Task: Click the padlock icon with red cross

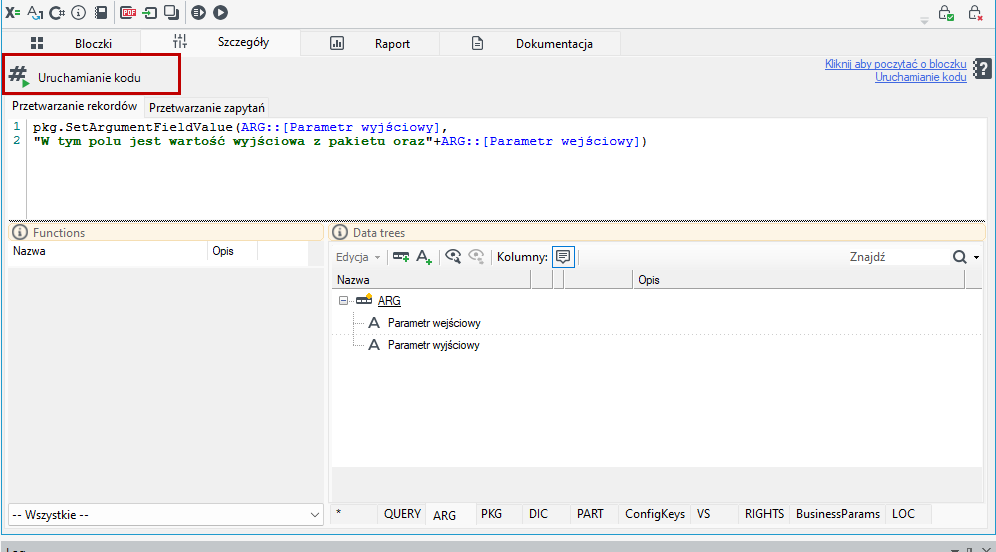Action: (x=975, y=13)
